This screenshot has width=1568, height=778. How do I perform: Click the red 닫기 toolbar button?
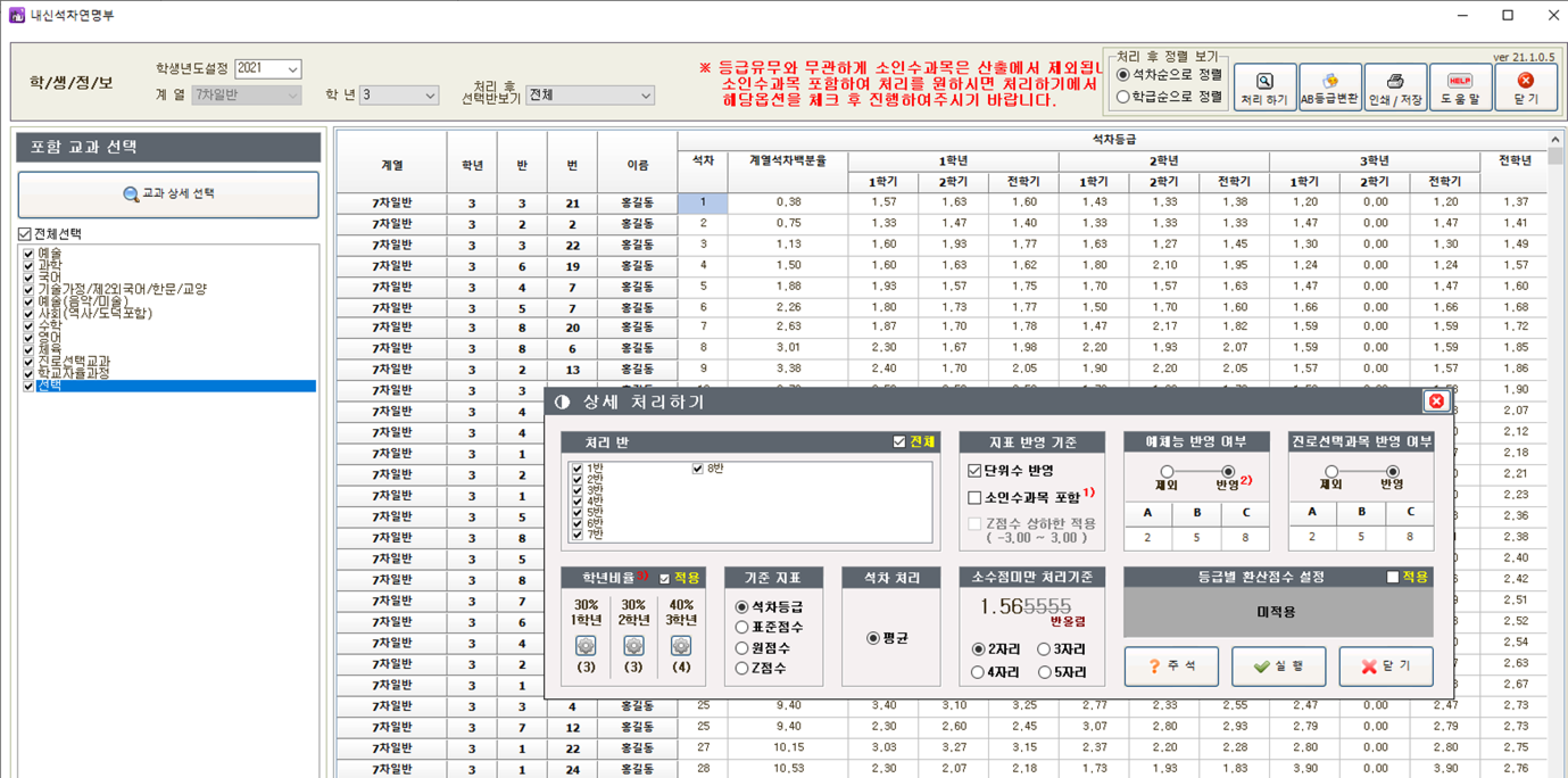coord(1525,88)
